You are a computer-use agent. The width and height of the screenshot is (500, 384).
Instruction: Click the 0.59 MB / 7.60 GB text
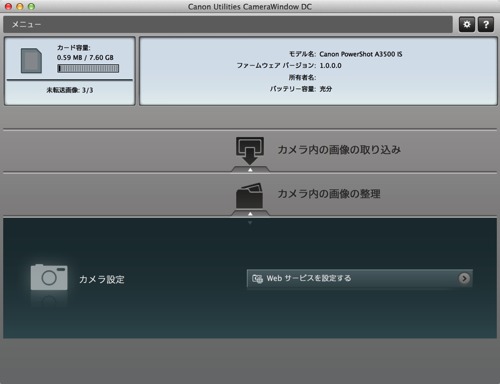point(85,57)
